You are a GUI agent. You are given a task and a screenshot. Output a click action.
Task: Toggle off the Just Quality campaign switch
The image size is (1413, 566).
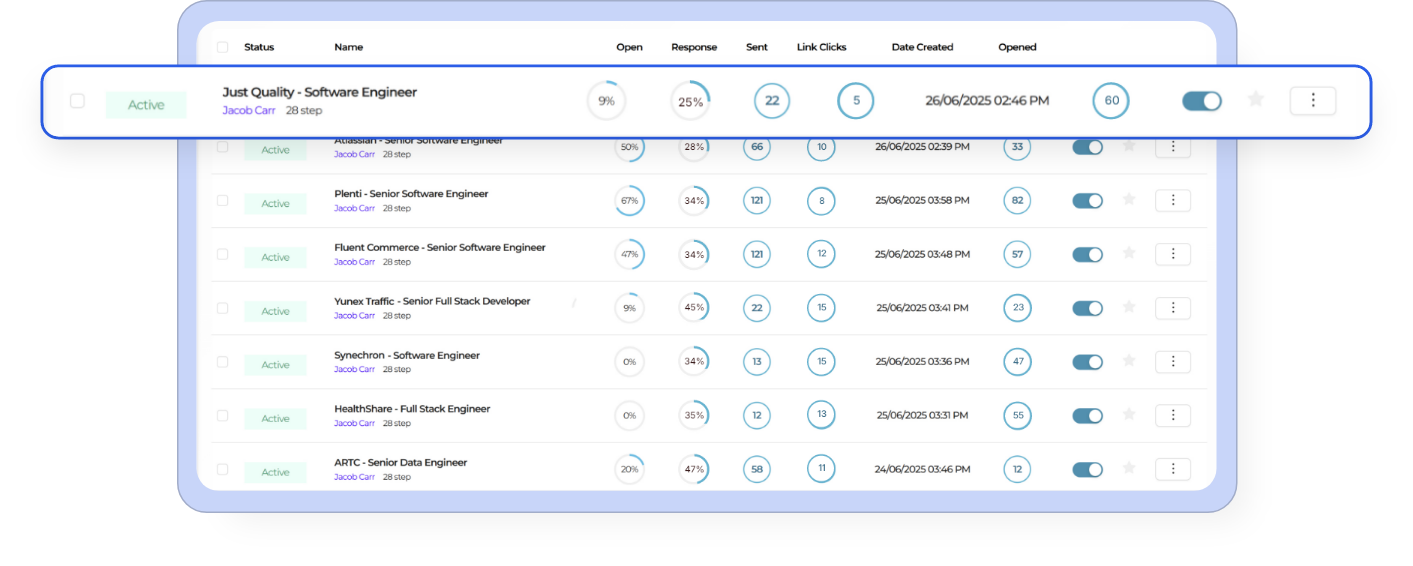1202,101
